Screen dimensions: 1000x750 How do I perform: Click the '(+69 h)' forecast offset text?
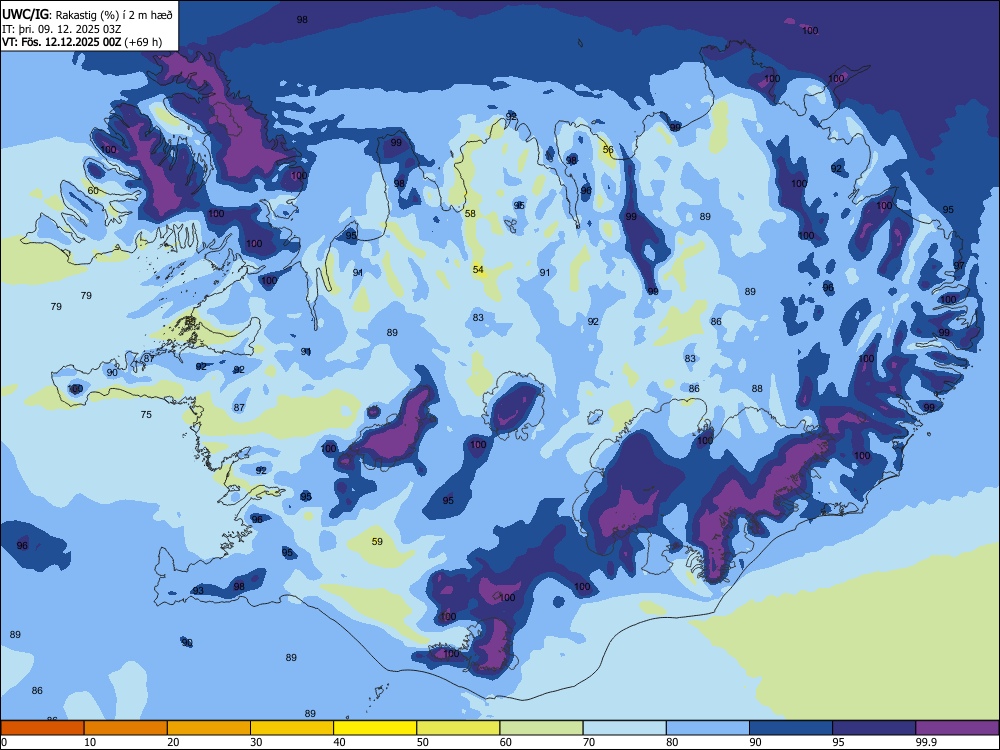pyautogui.click(x=143, y=42)
